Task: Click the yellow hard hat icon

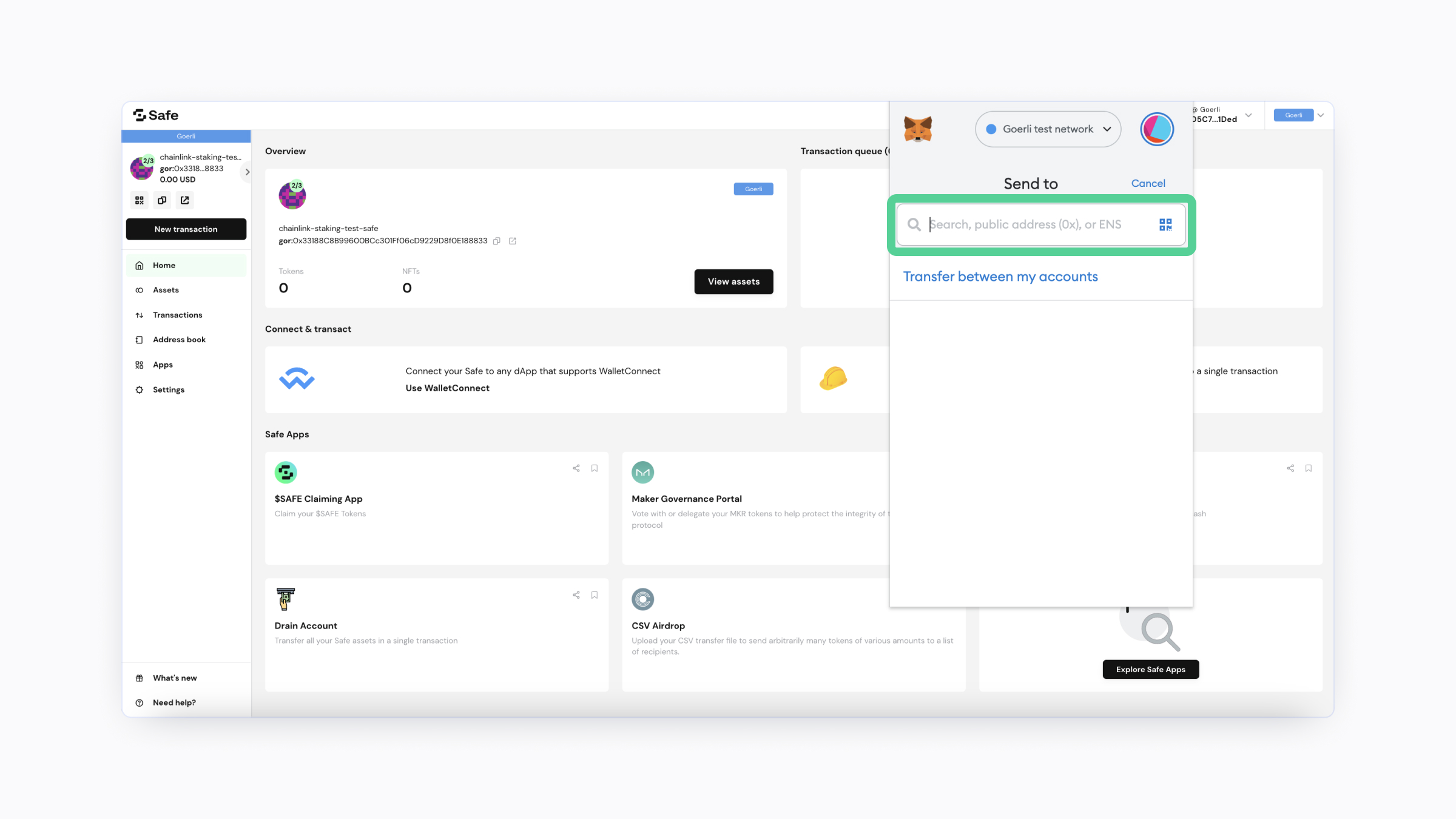Action: pyautogui.click(x=834, y=378)
